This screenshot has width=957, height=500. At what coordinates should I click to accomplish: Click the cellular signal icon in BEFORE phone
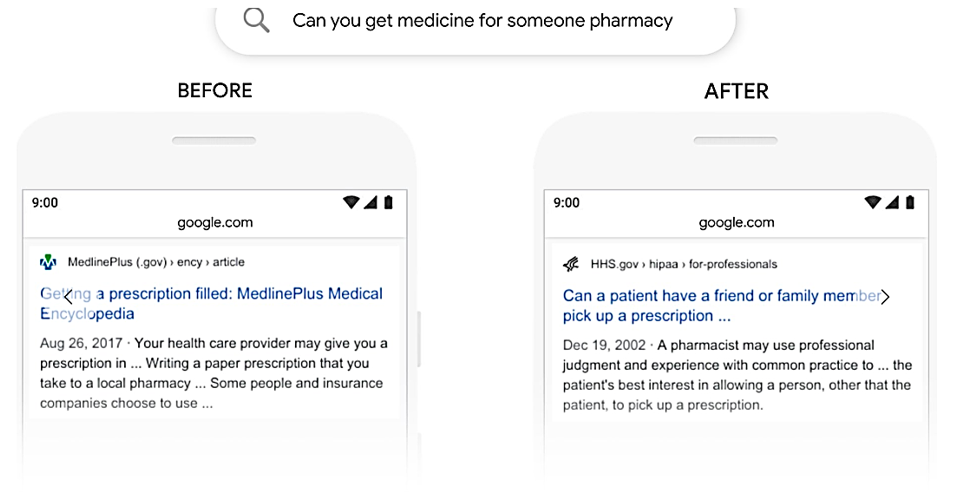(370, 202)
